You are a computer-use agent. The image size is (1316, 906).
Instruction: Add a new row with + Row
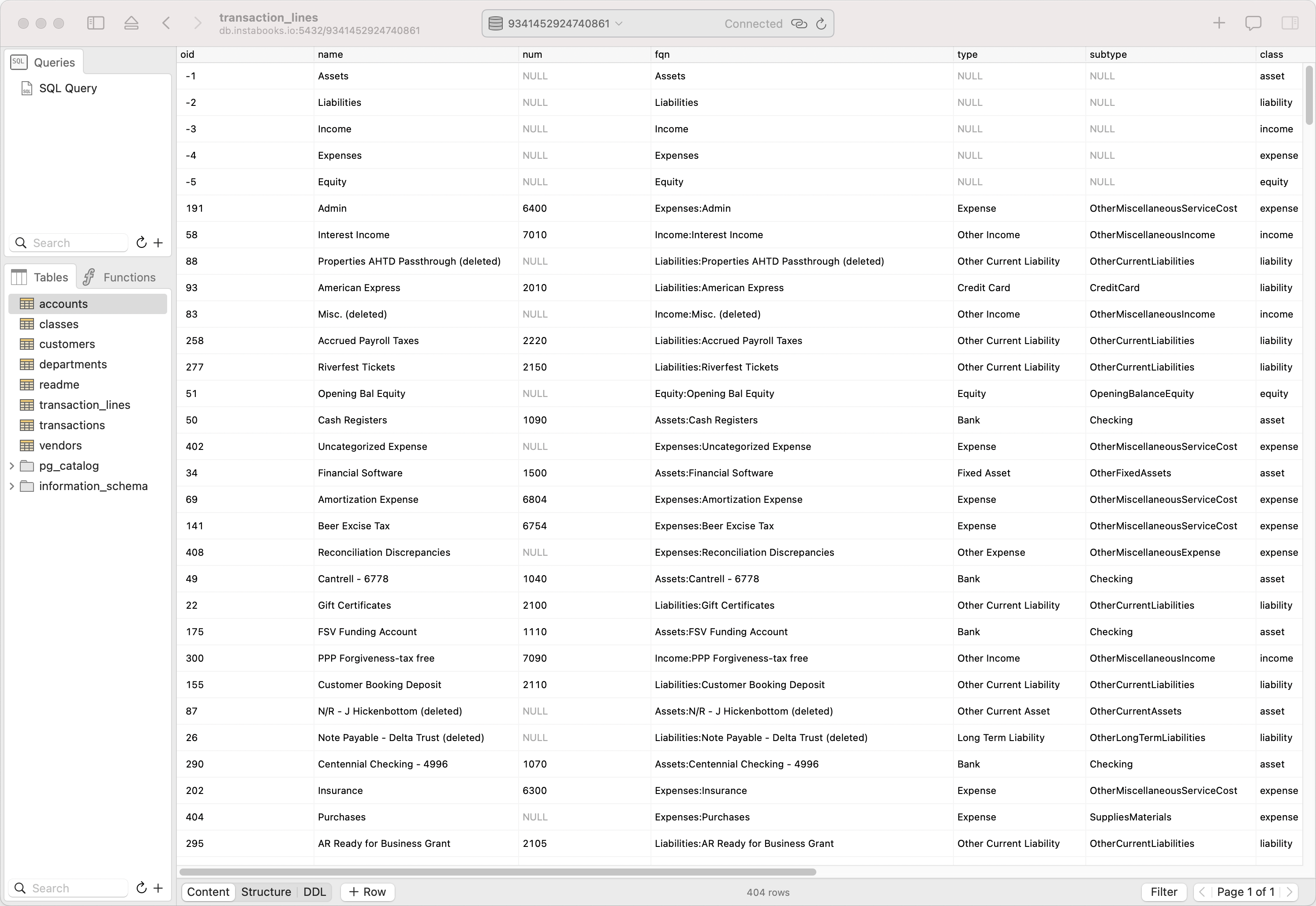[x=367, y=892]
